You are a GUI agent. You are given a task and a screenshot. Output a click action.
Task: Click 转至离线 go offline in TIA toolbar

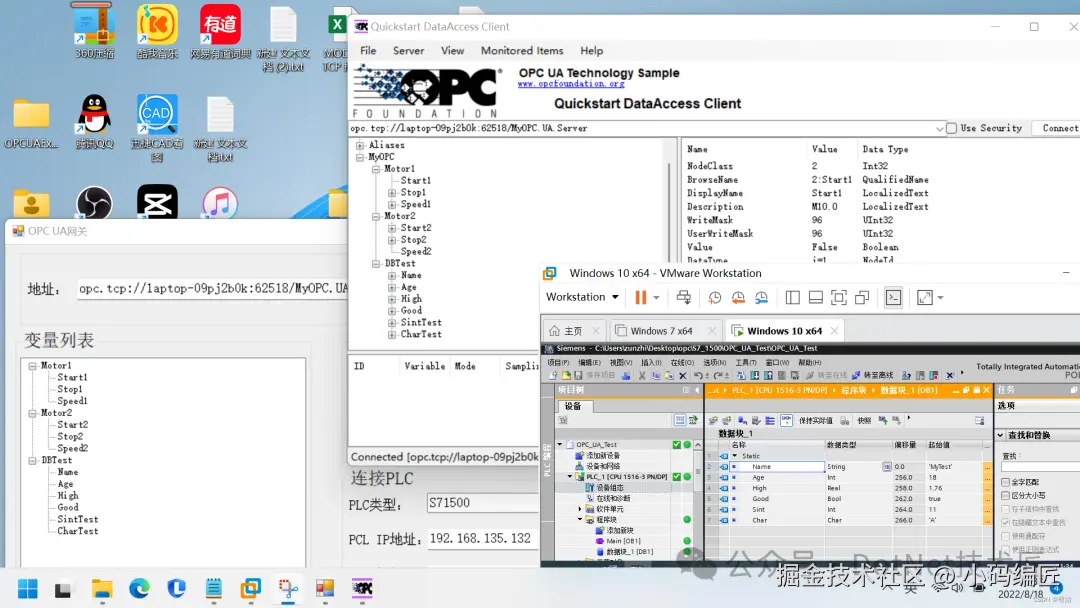873,375
